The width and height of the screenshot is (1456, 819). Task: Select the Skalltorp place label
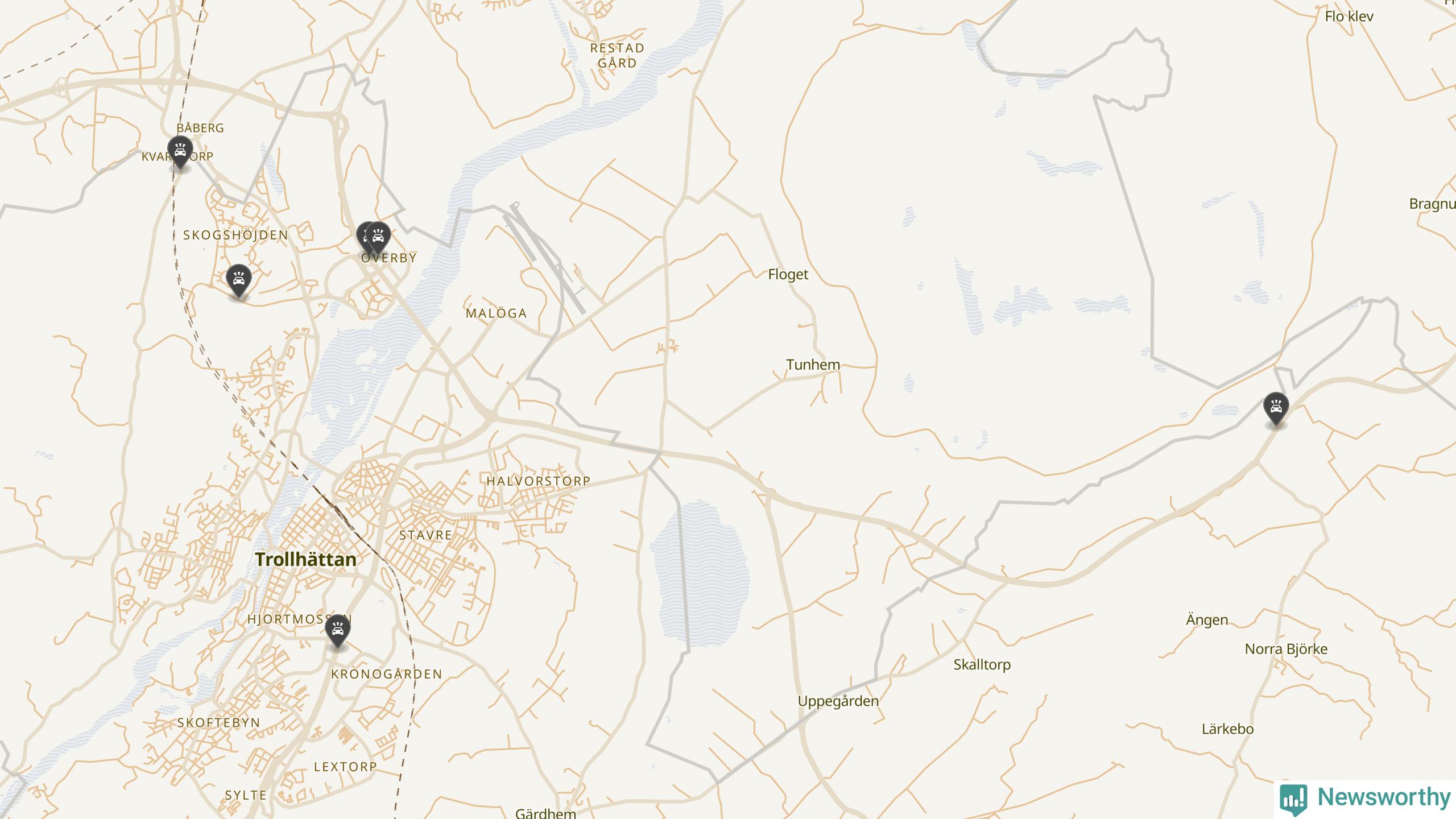pos(982,665)
